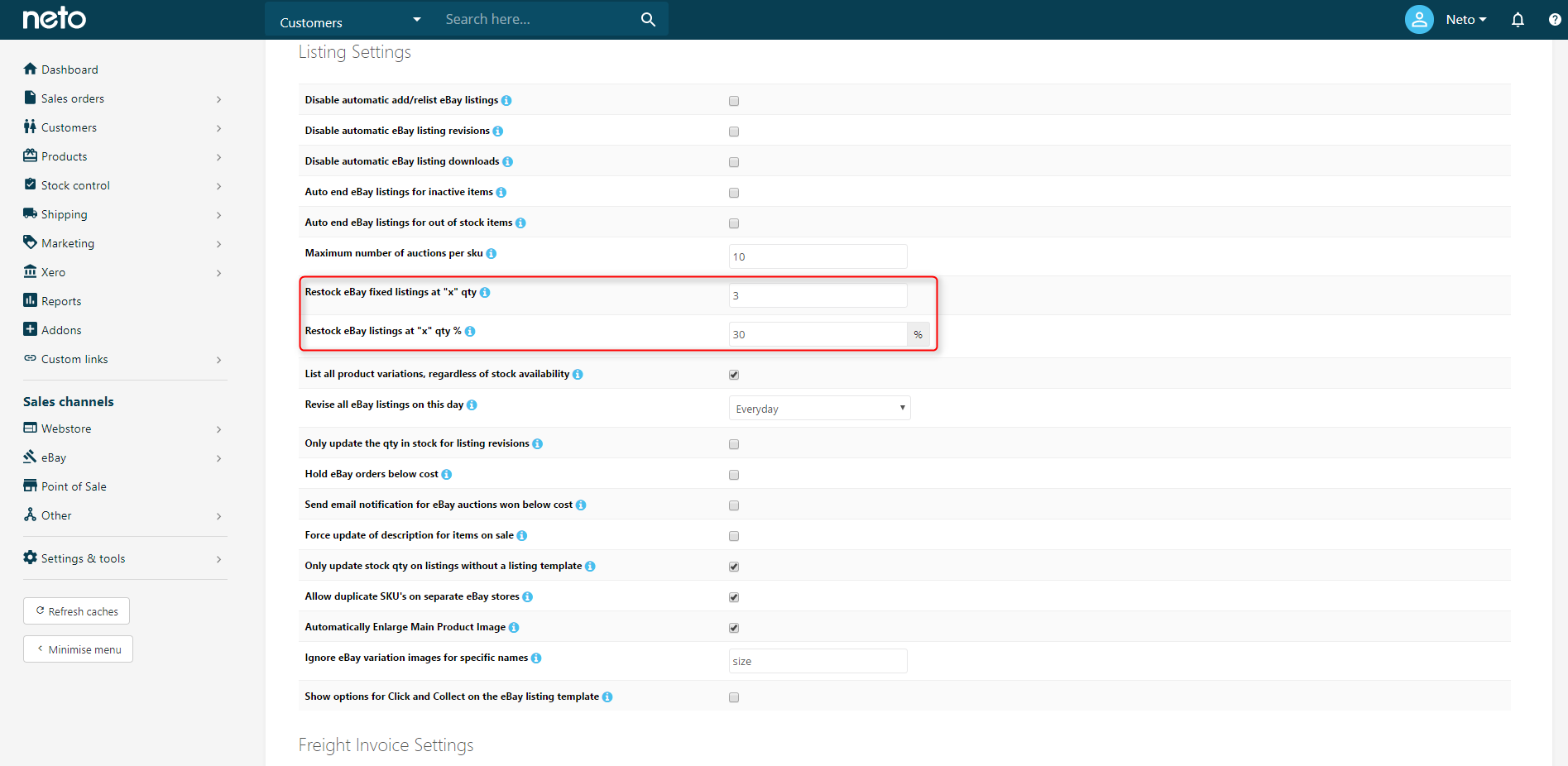Show info for Revise all eBay listings on this day

472,405
